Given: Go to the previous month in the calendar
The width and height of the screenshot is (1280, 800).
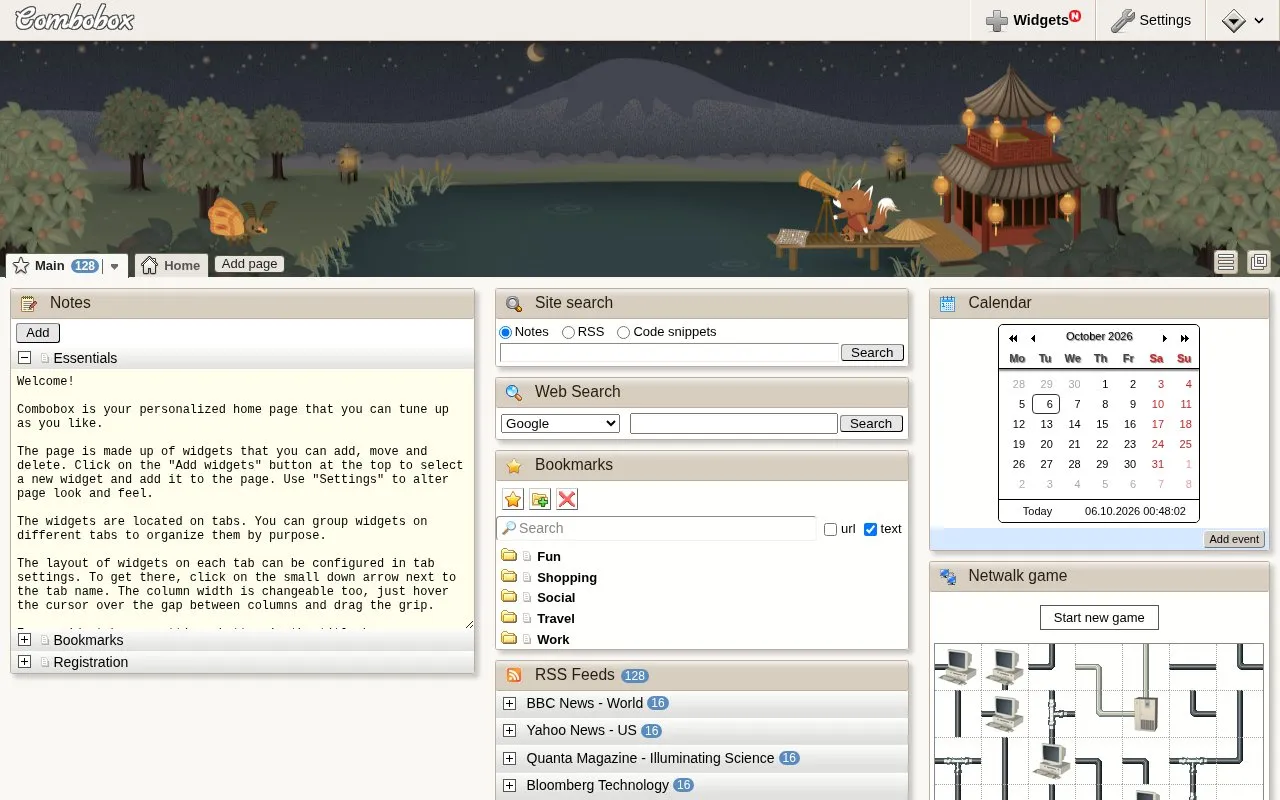Looking at the screenshot, I should click(1033, 338).
